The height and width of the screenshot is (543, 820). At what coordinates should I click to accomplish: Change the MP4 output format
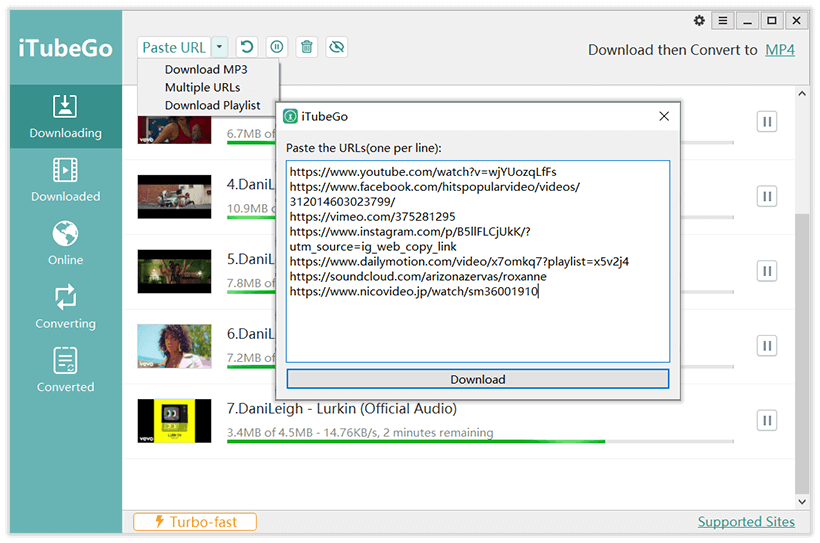tap(780, 49)
